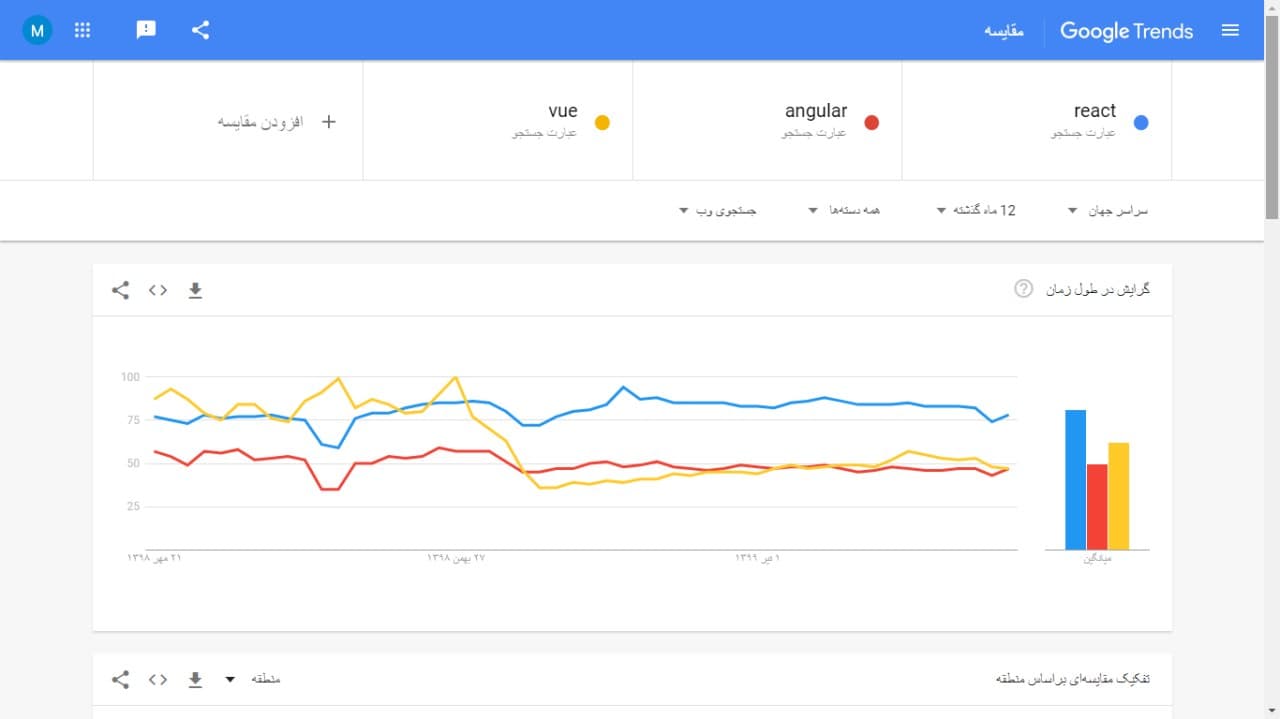The width and height of the screenshot is (1280, 719).
Task: Click the Google Trends logo link
Action: 1126,31
